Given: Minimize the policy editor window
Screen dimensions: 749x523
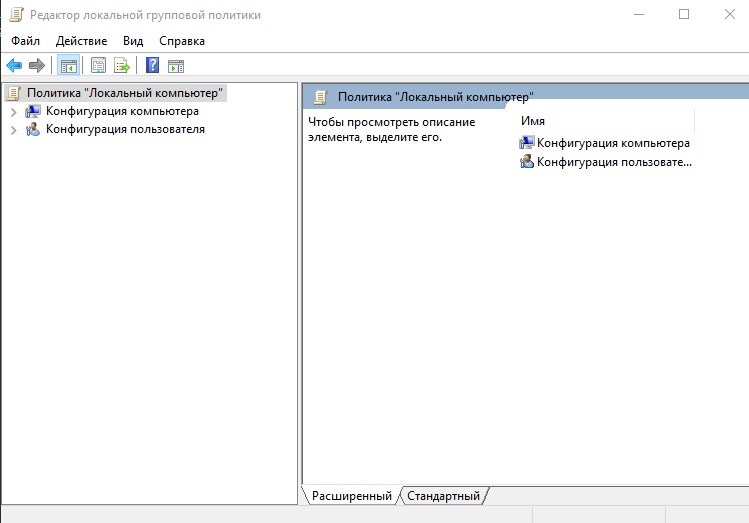Looking at the screenshot, I should pos(639,14).
